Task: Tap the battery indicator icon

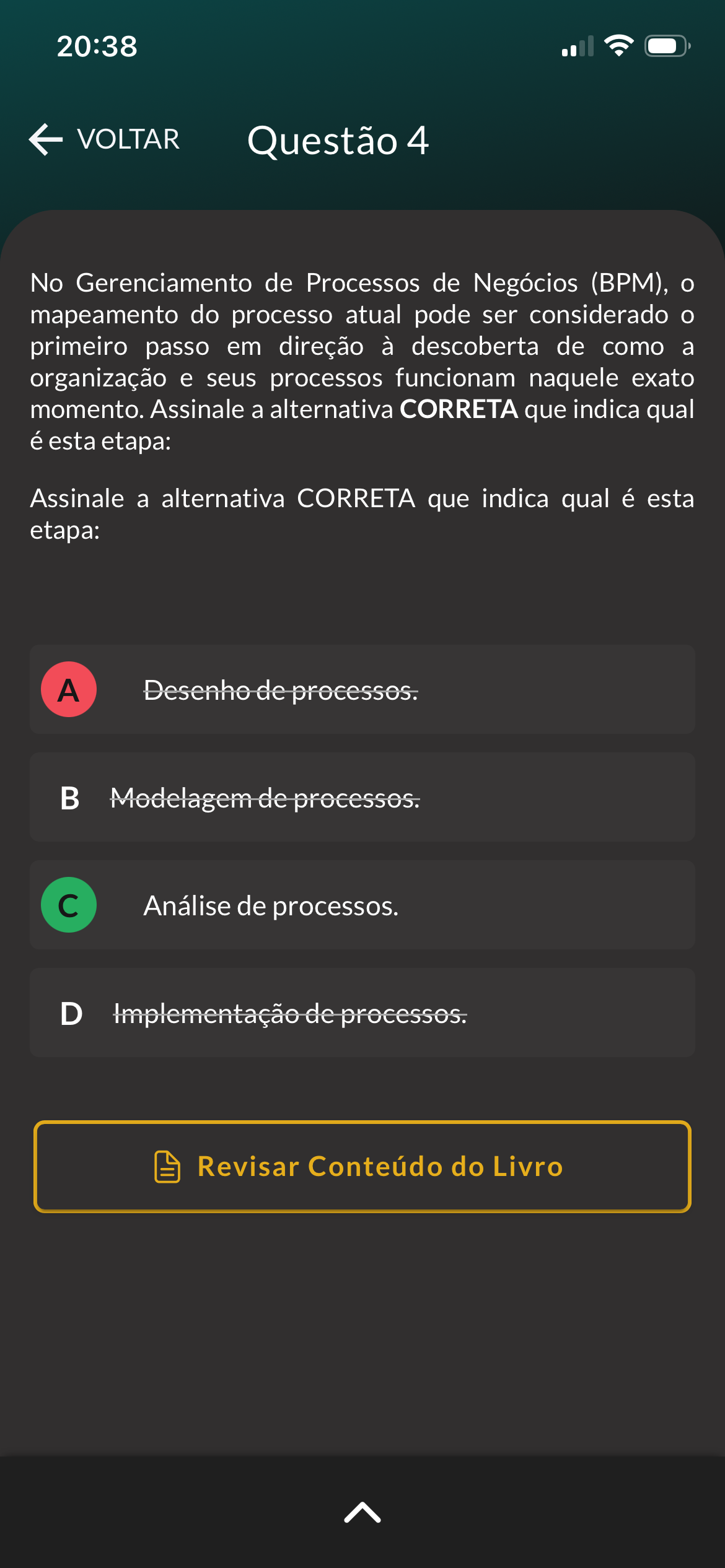Action: tap(667, 46)
